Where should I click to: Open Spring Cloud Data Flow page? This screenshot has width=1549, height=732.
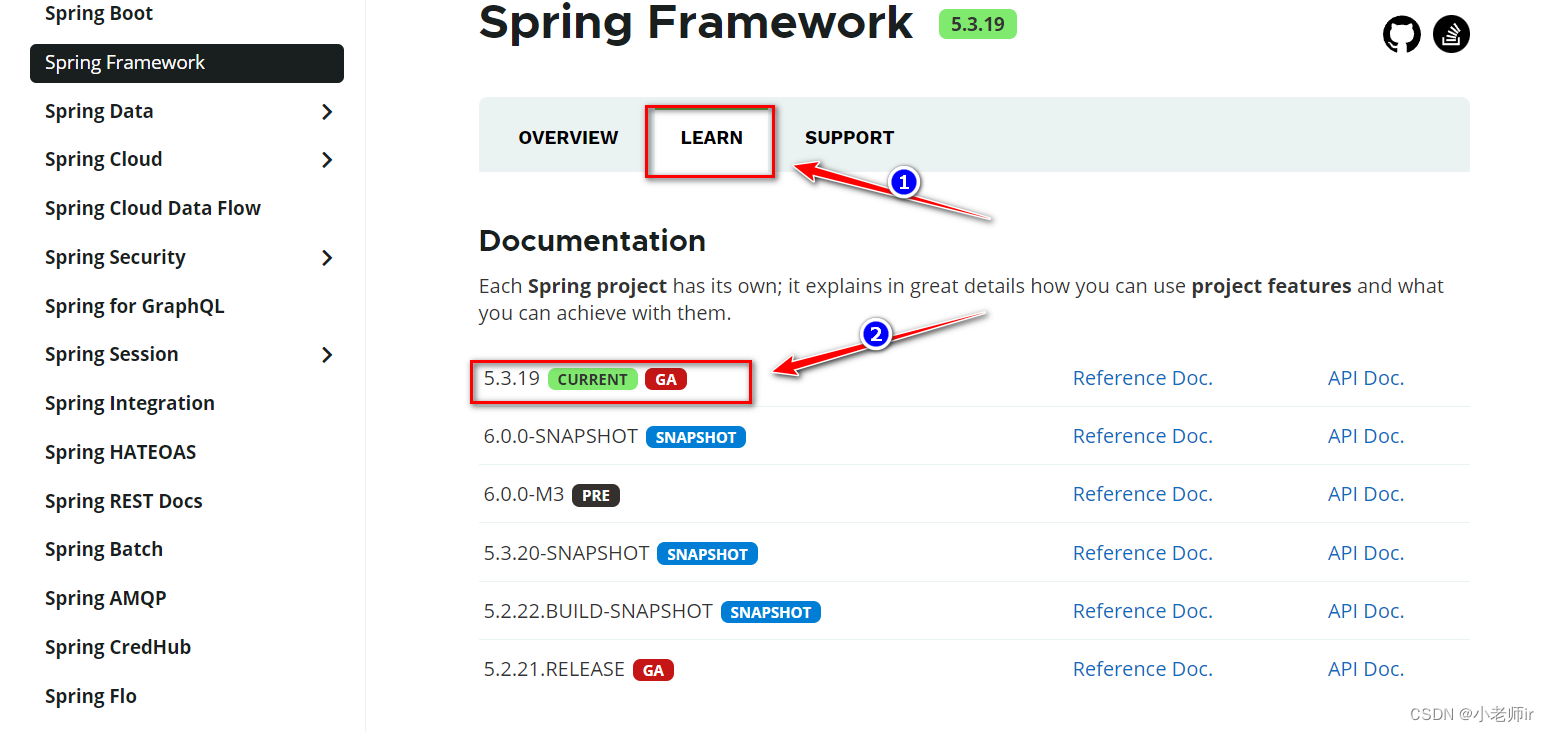[153, 208]
